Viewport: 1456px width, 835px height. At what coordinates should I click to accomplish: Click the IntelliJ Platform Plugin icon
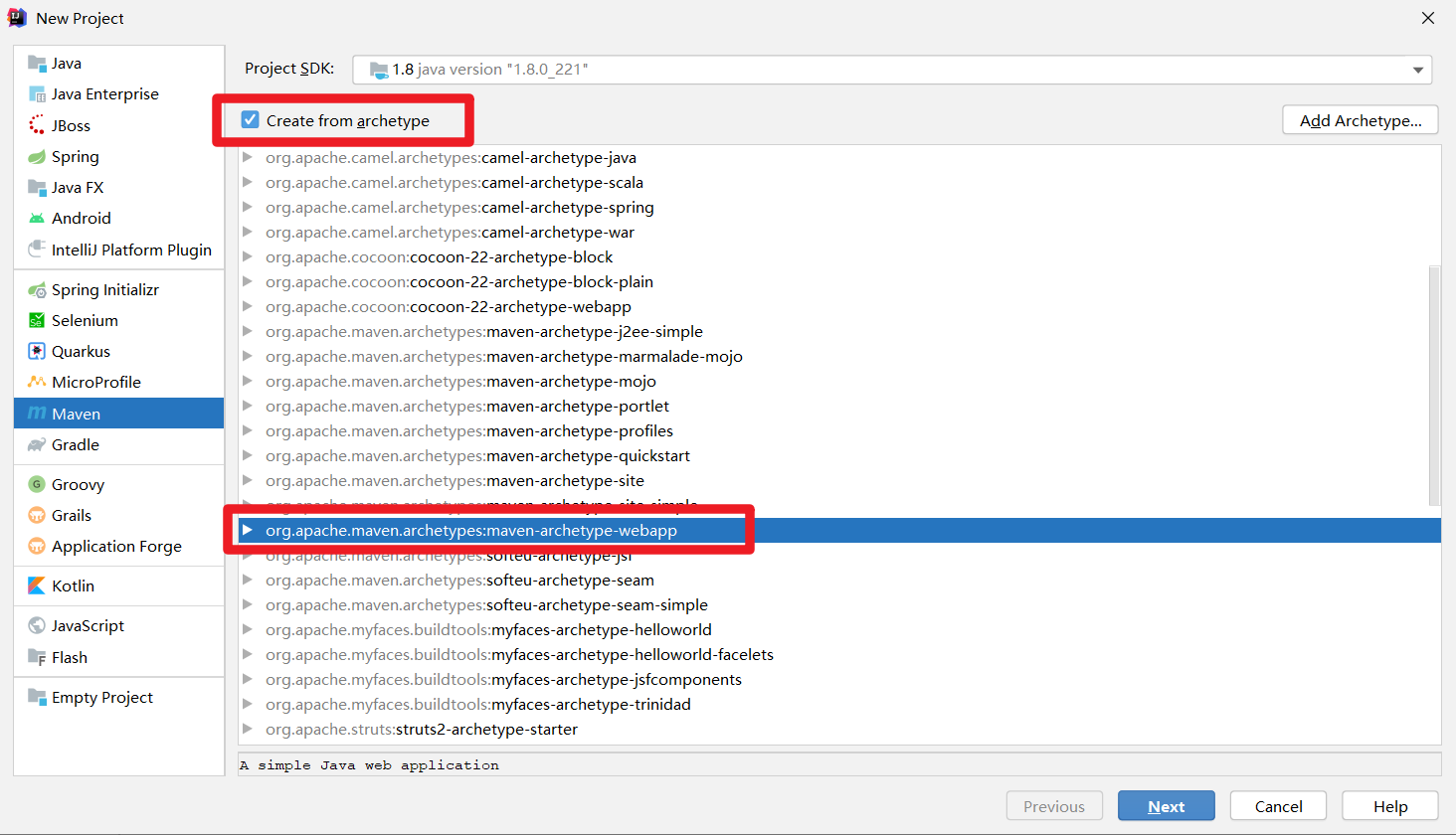point(37,250)
